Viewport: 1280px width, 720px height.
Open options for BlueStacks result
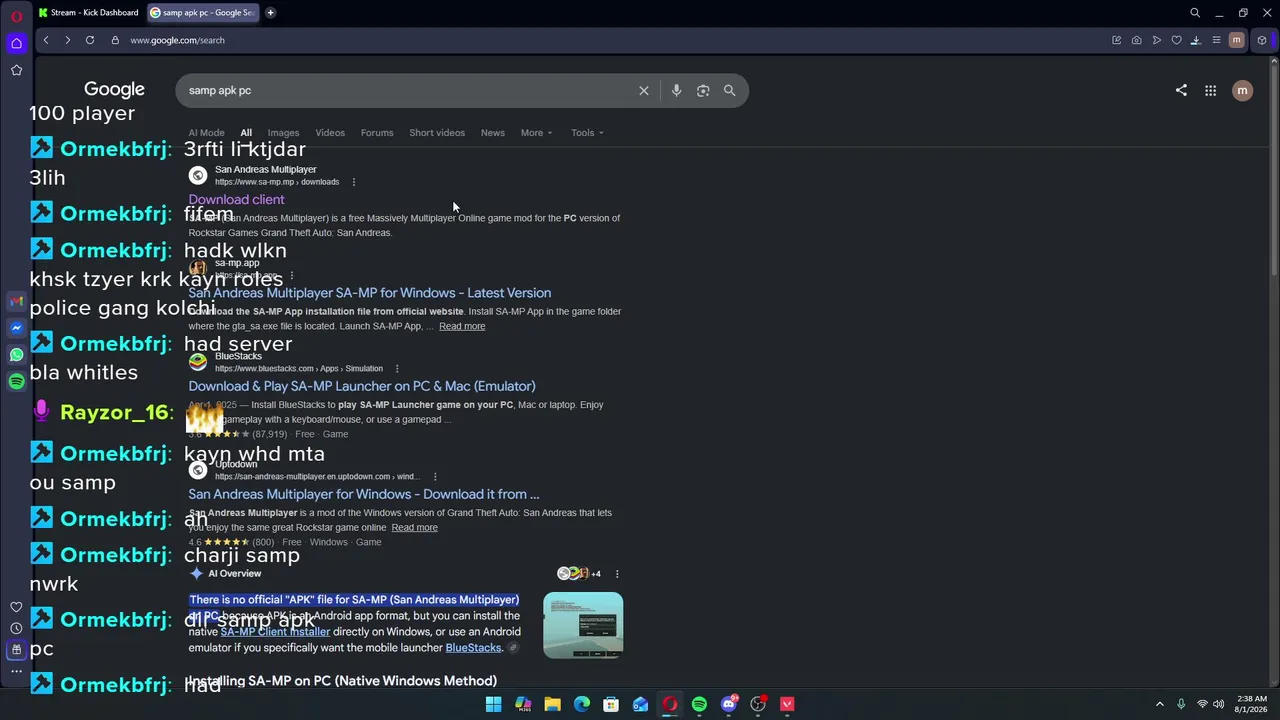(396, 368)
